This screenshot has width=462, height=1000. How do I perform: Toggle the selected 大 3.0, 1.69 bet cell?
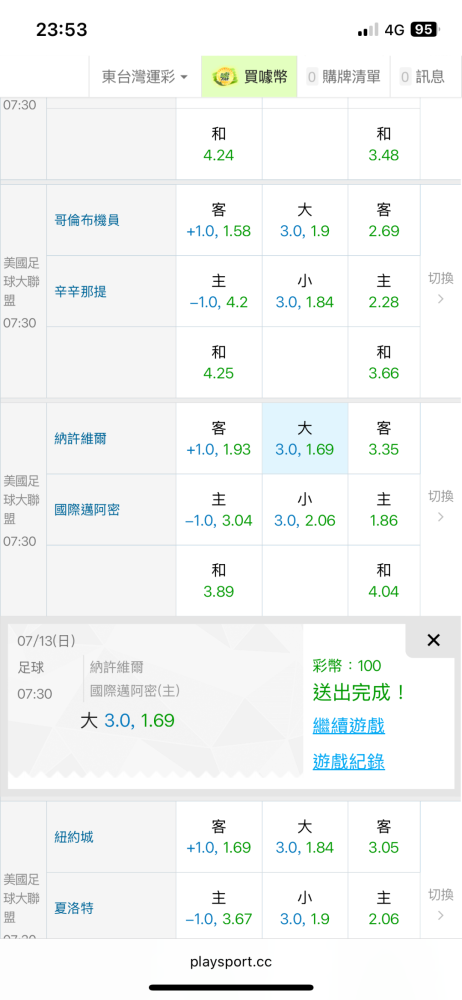click(304, 438)
